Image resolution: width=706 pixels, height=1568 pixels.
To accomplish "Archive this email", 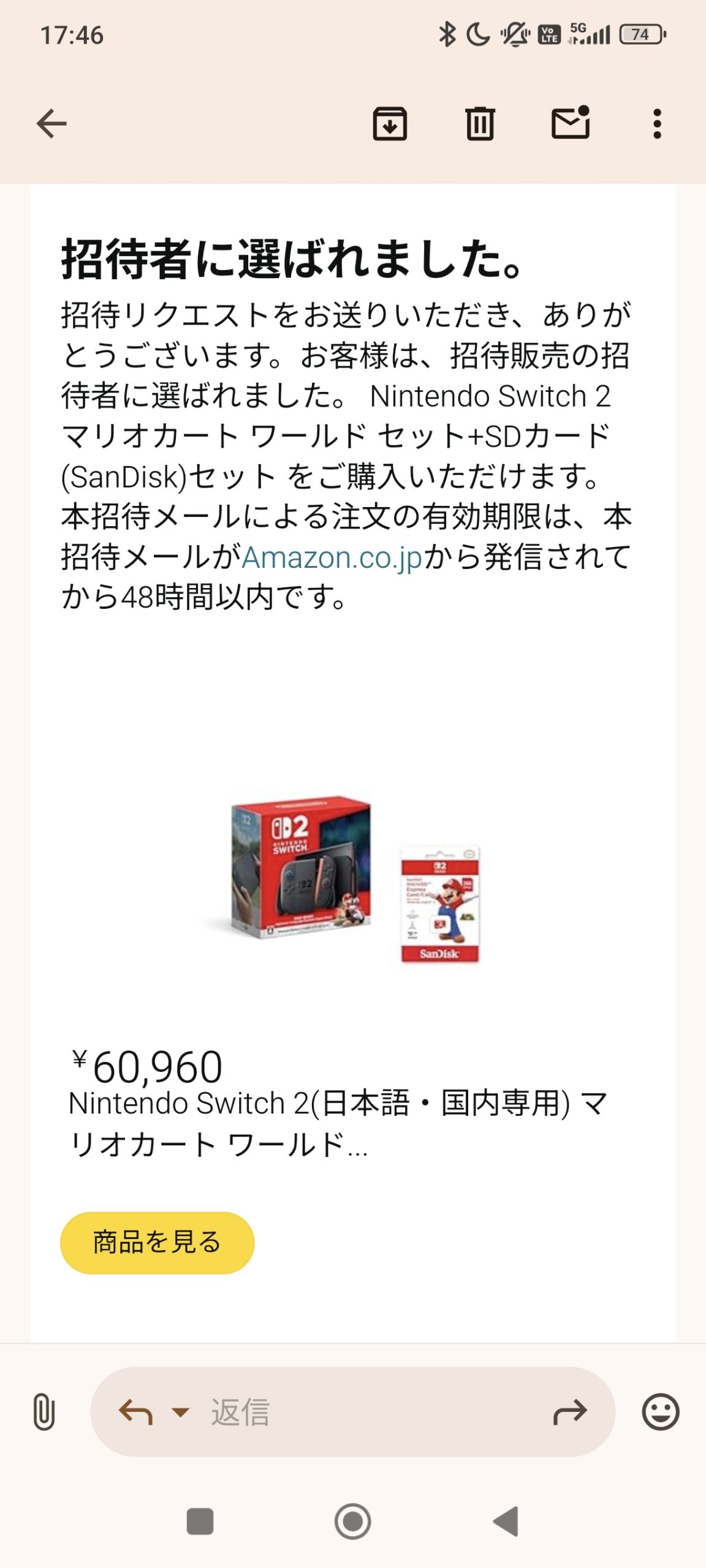I will click(390, 124).
